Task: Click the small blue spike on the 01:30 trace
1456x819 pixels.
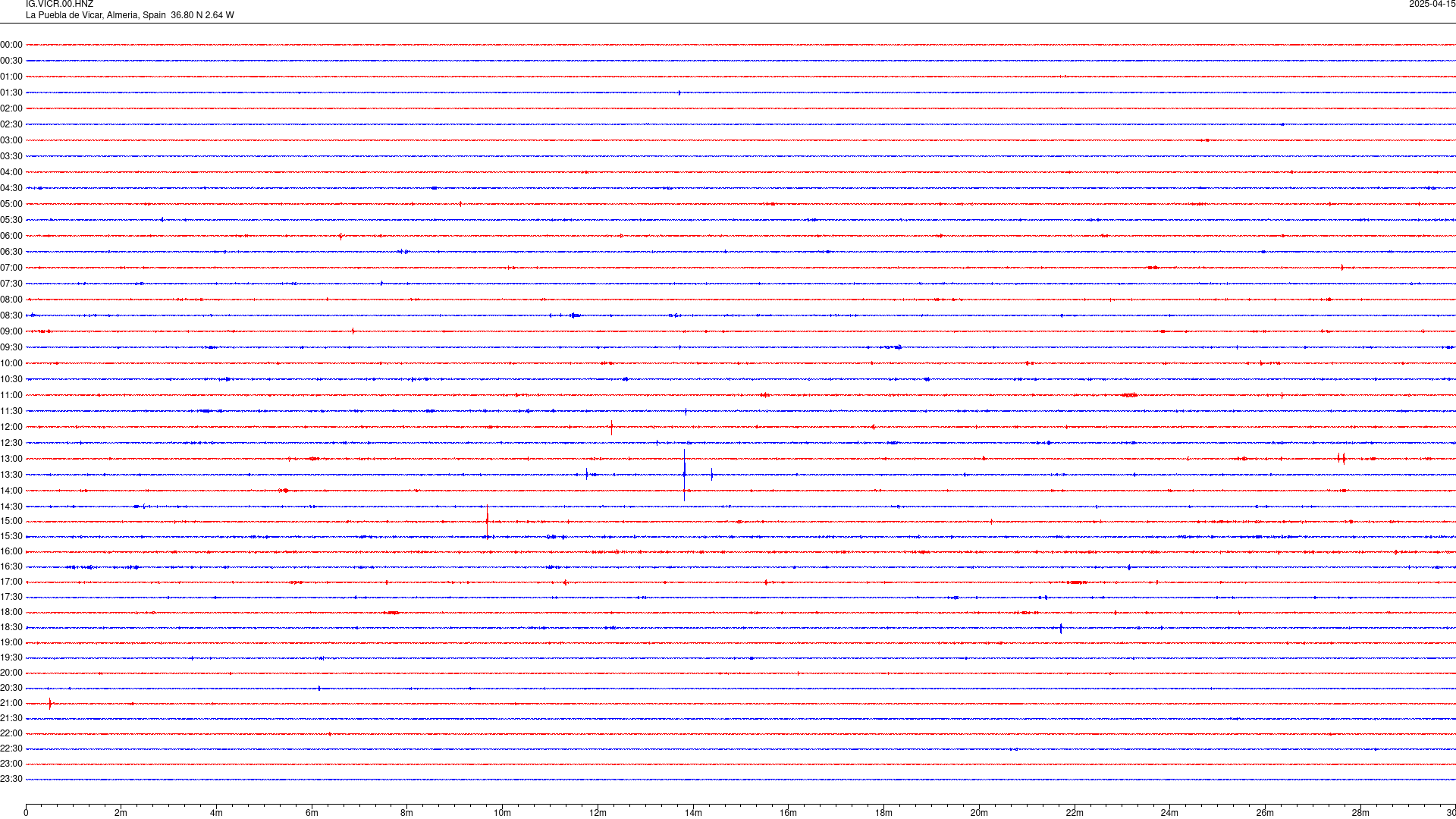Action: click(679, 93)
